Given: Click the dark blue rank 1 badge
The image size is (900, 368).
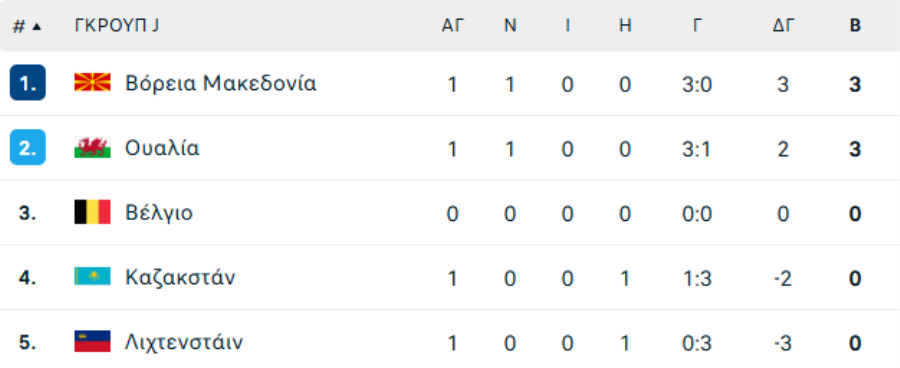Looking at the screenshot, I should (x=28, y=84).
